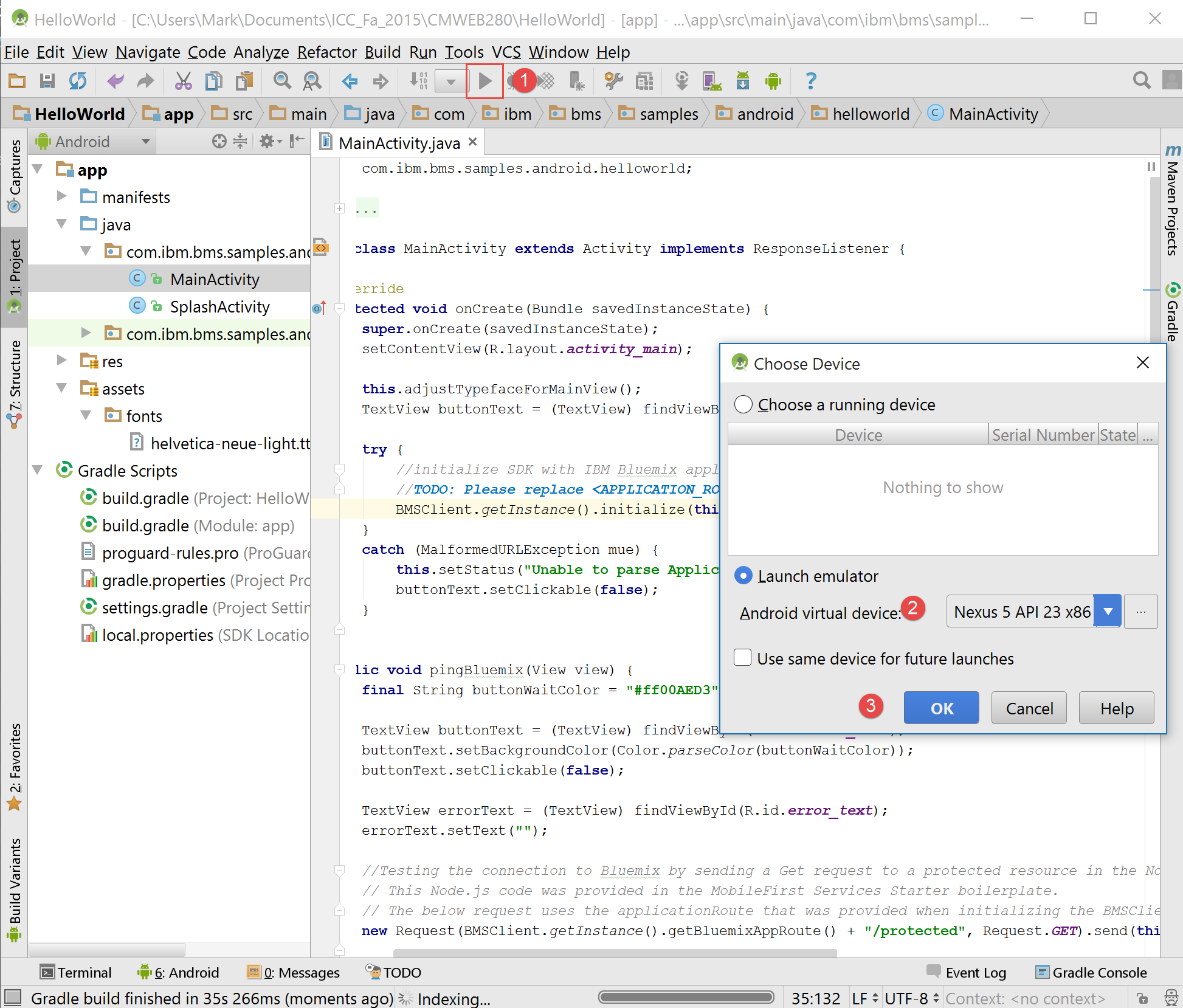This screenshot has height=1008, width=1183.
Task: Click the Find magnifier icon
Action: [282, 81]
